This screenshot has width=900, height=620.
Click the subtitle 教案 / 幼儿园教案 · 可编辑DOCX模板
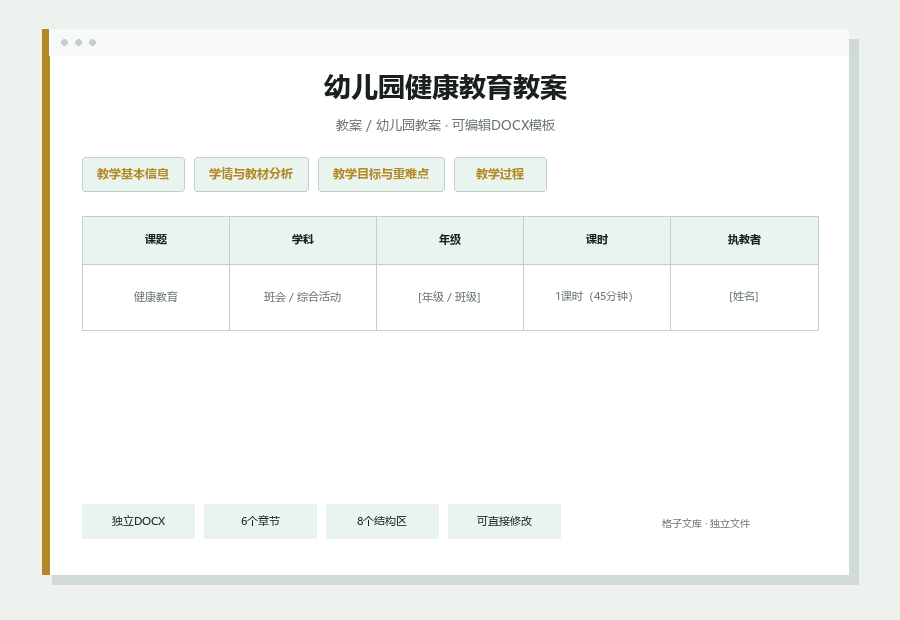[x=445, y=125]
